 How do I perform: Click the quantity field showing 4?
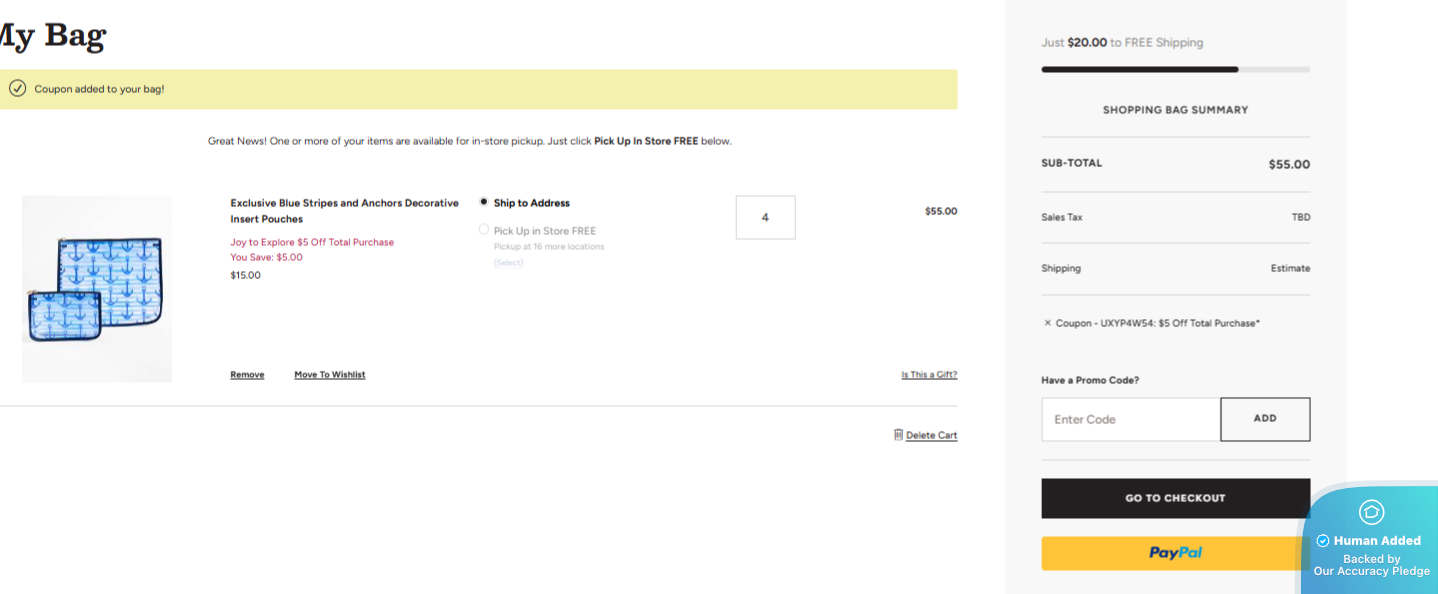[765, 217]
